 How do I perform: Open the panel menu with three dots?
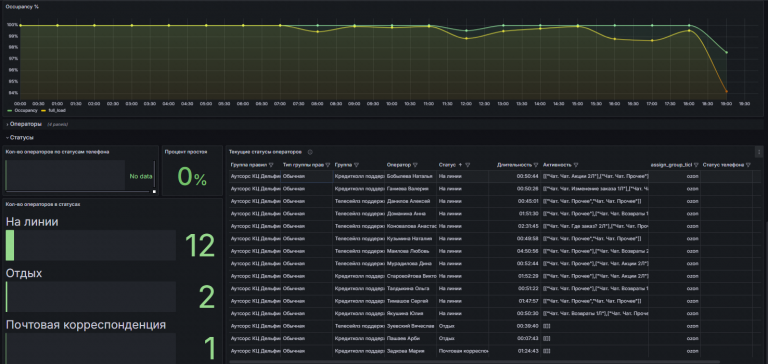[759, 152]
